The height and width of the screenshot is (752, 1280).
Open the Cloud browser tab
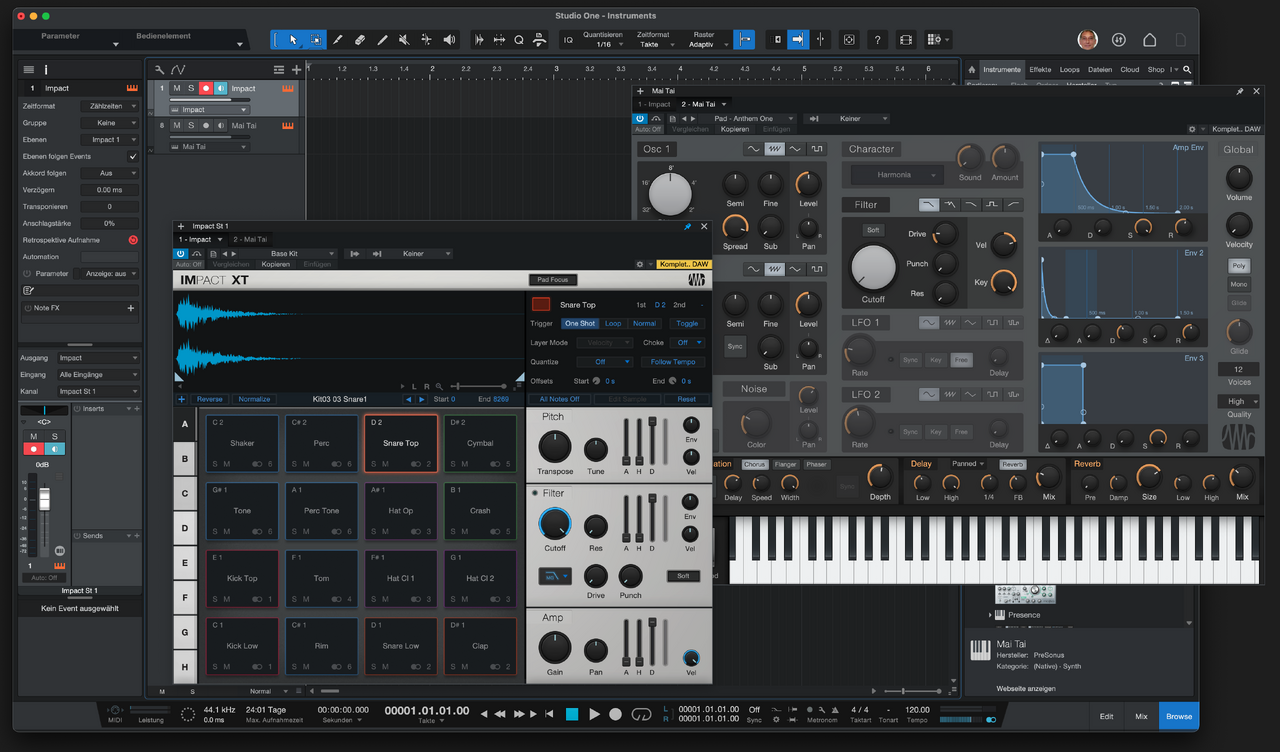1130,70
